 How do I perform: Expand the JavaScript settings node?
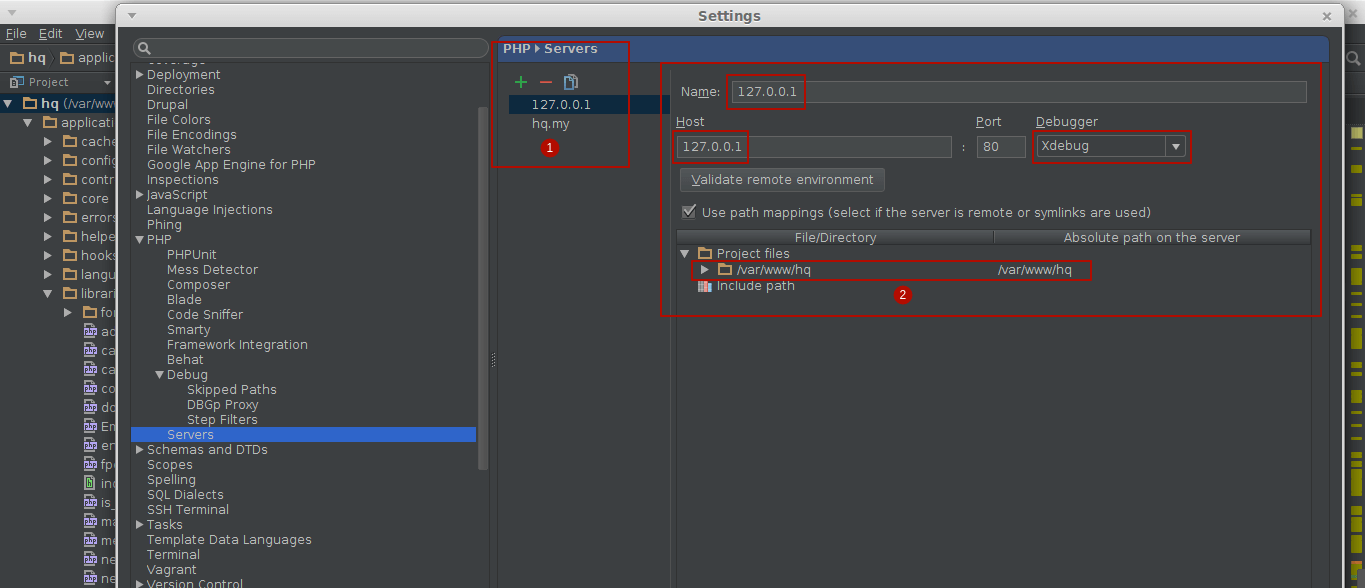(139, 195)
